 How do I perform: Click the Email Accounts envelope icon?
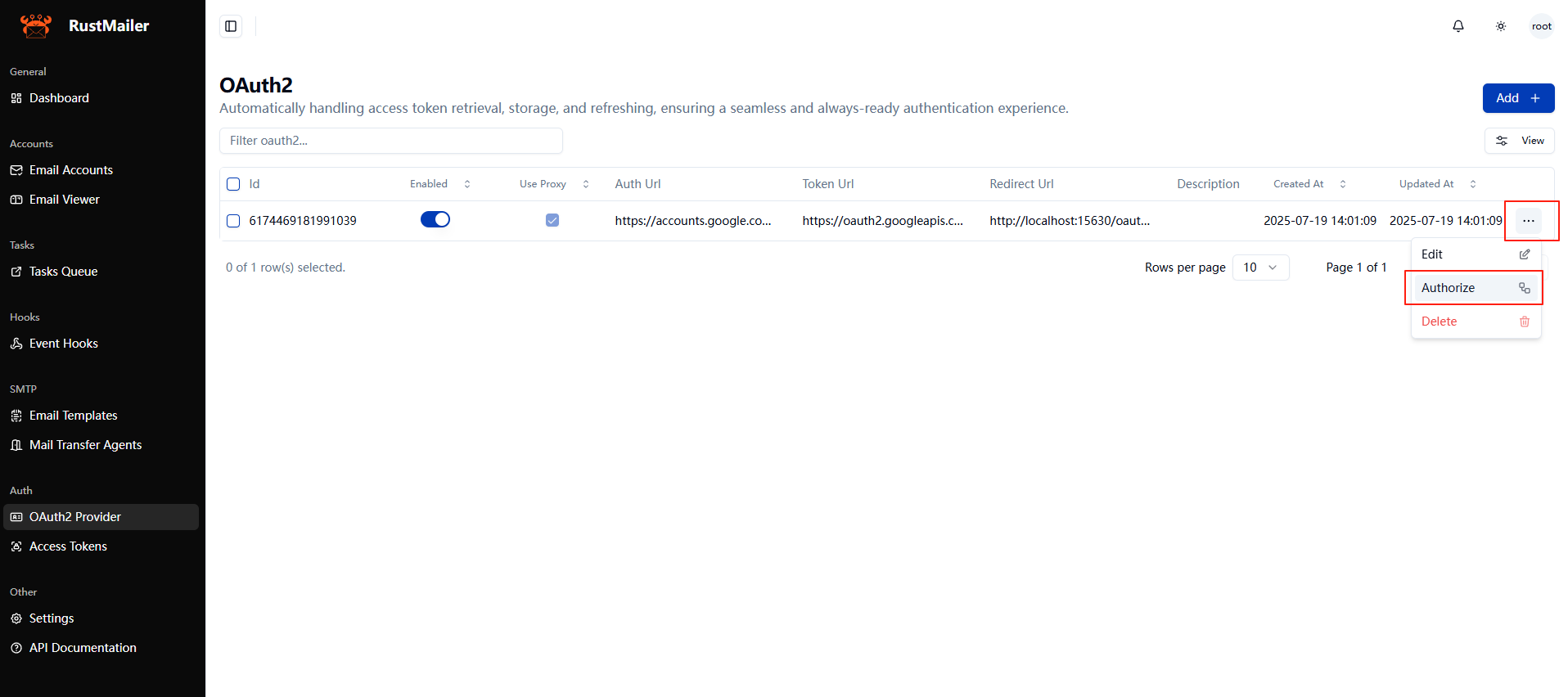pyautogui.click(x=16, y=170)
